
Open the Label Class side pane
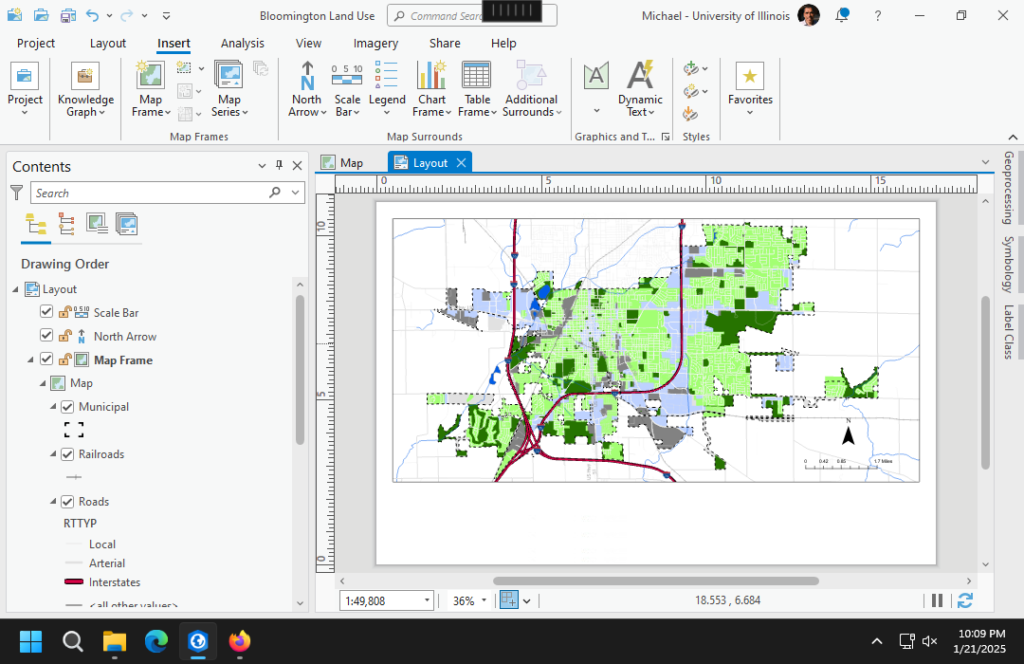1009,332
